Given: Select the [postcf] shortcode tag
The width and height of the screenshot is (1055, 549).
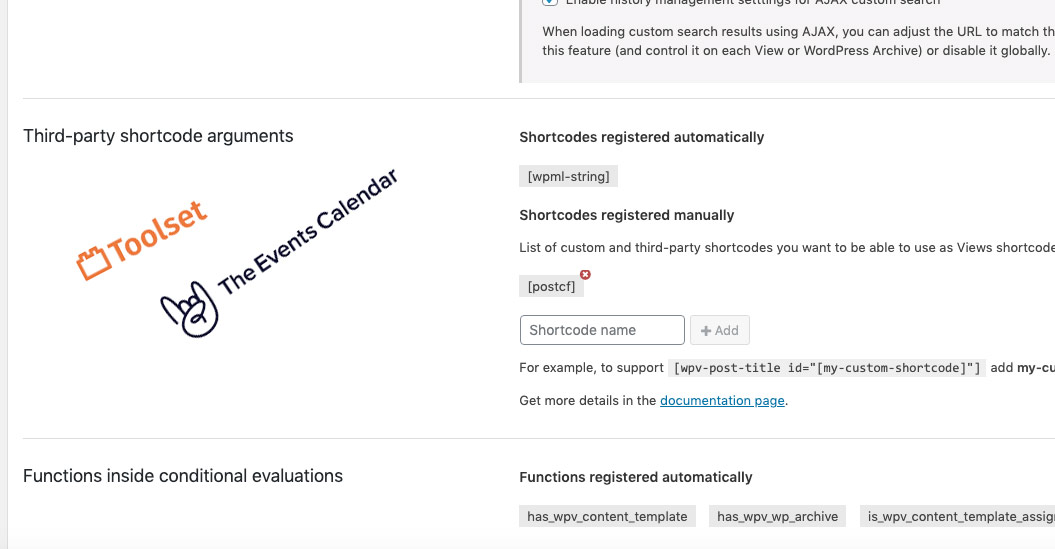Looking at the screenshot, I should (552, 287).
